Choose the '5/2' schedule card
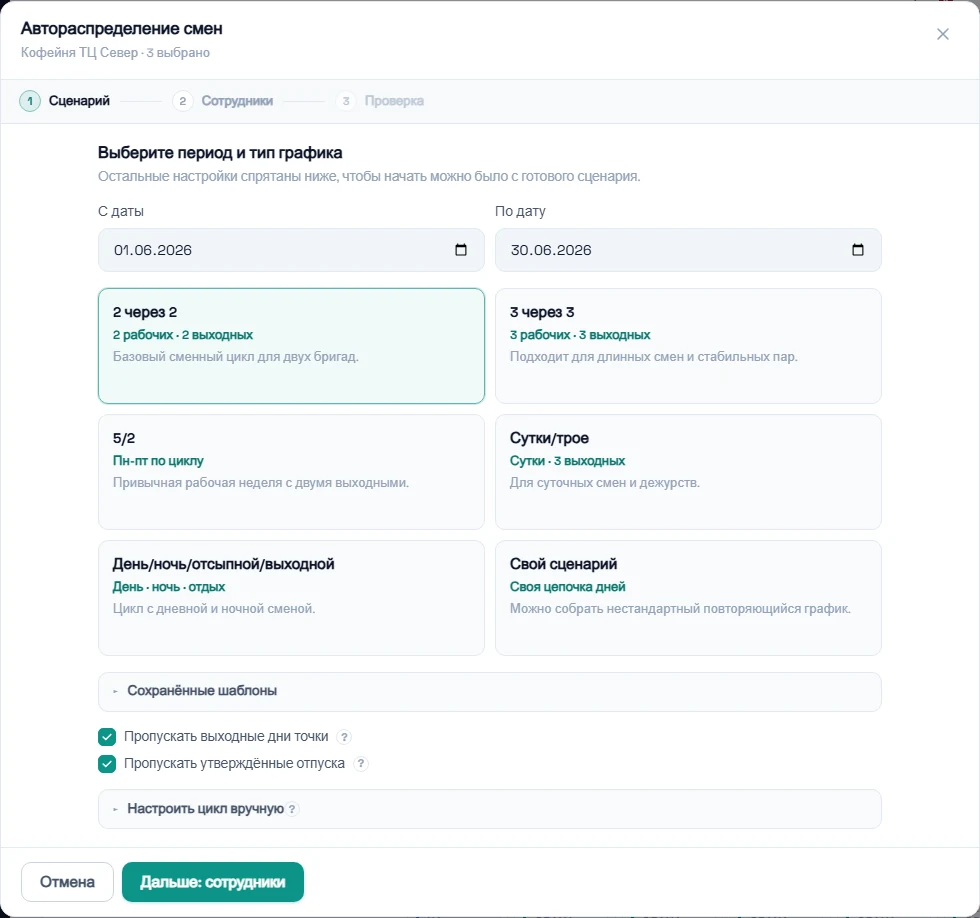Screen dimensions: 980x918 tap(291, 472)
